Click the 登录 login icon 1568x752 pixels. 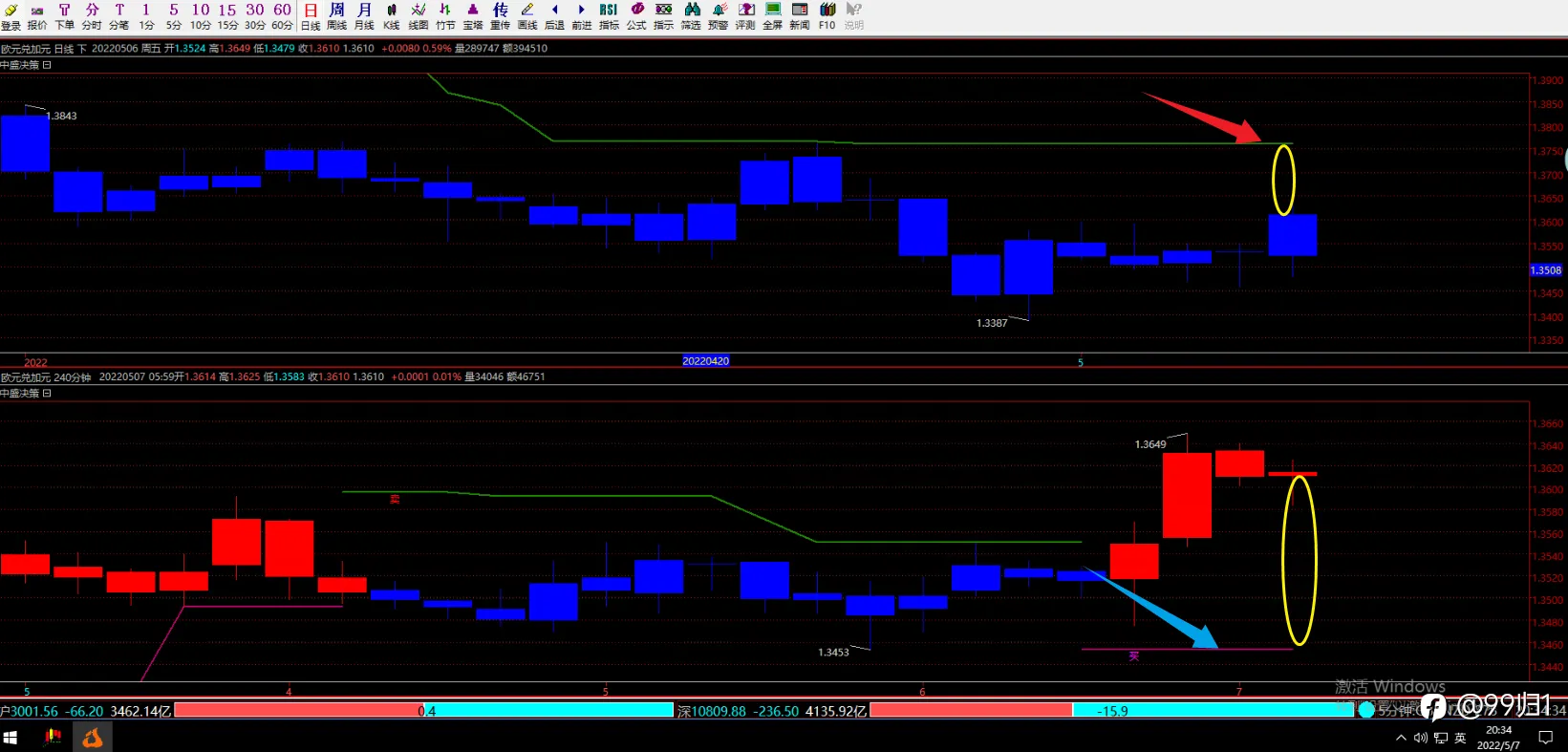(11, 16)
